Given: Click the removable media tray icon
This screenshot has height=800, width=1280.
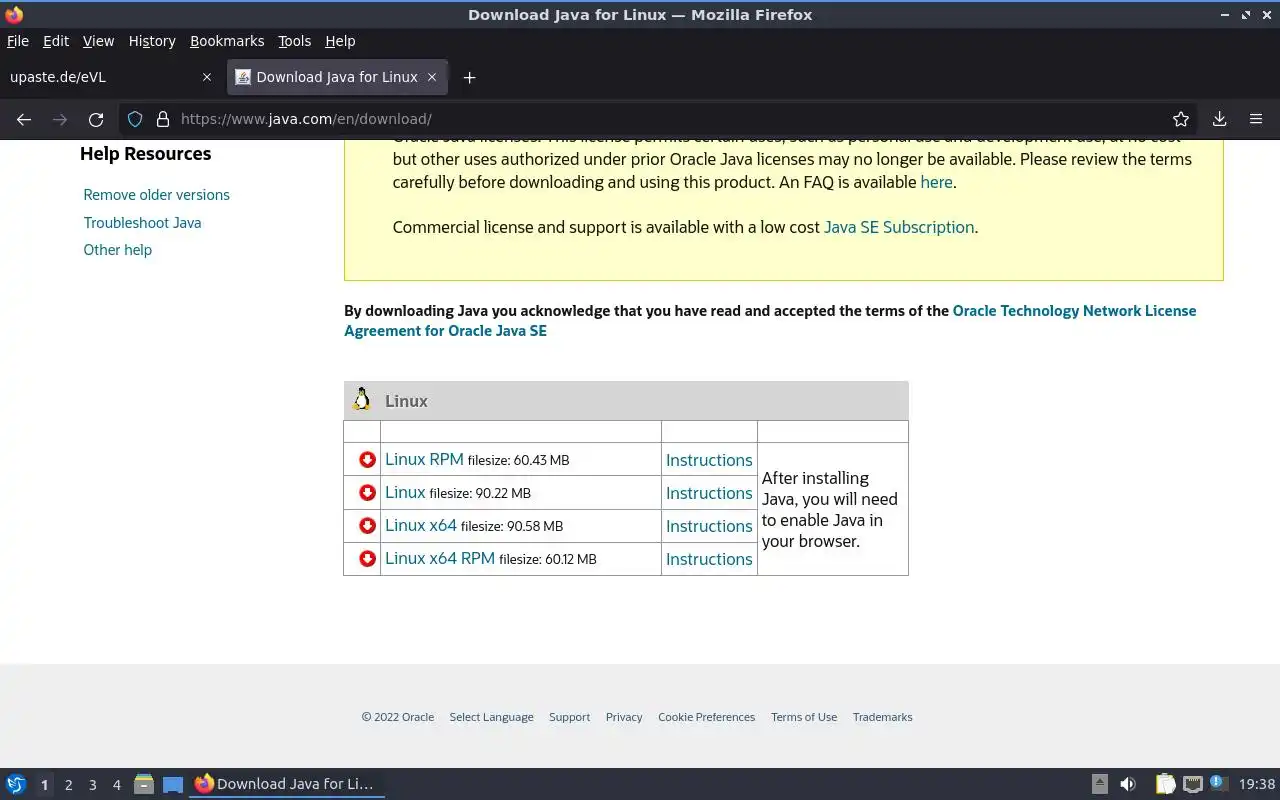Looking at the screenshot, I should (x=1099, y=784).
